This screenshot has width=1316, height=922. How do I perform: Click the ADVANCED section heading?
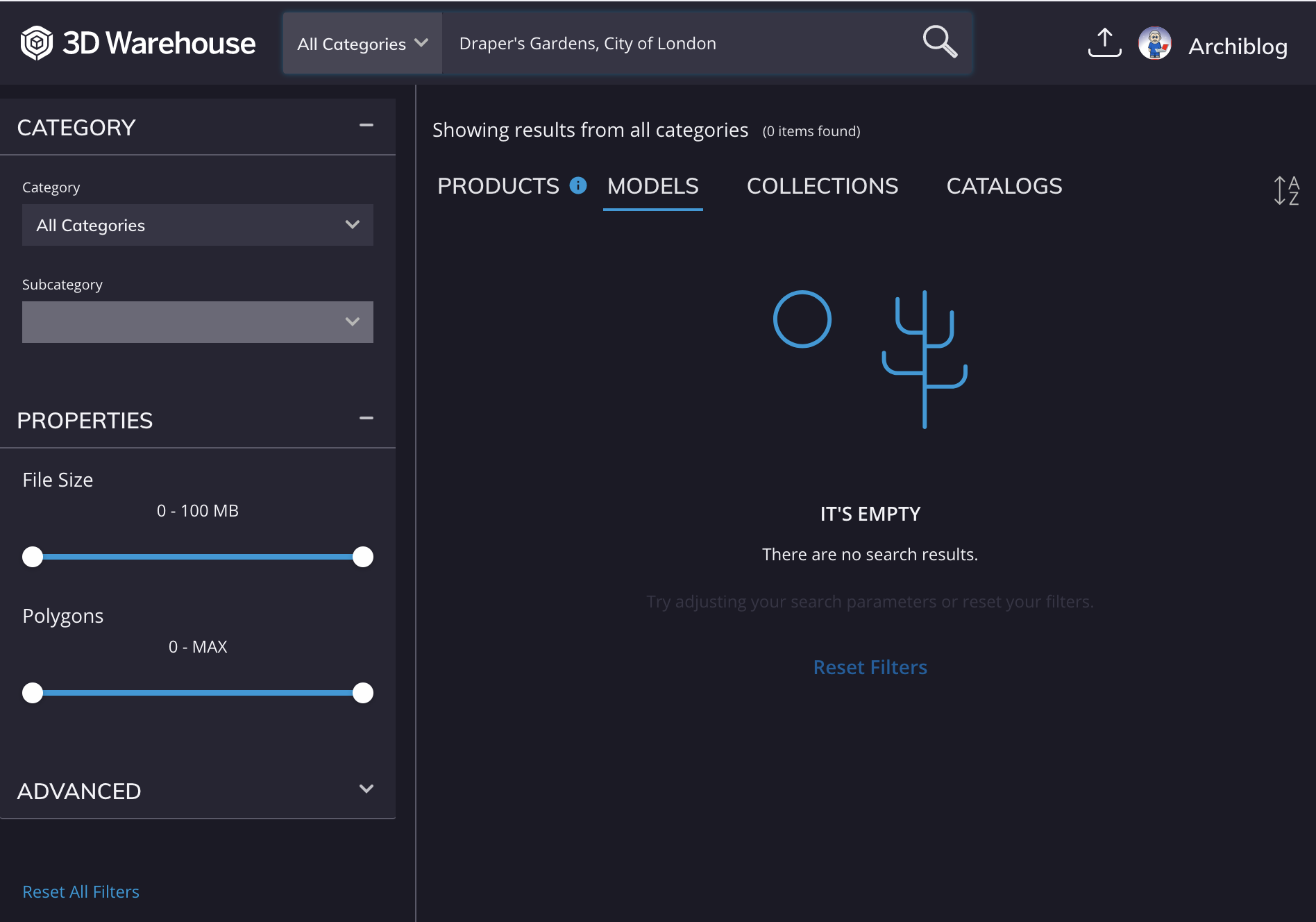tap(79, 791)
